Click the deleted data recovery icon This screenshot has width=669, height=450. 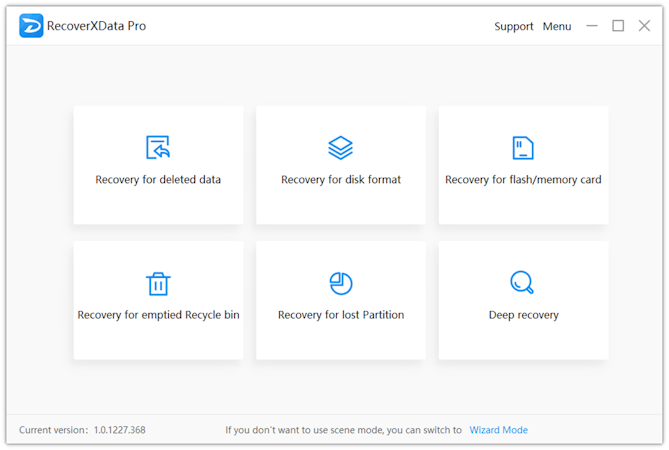click(x=158, y=147)
